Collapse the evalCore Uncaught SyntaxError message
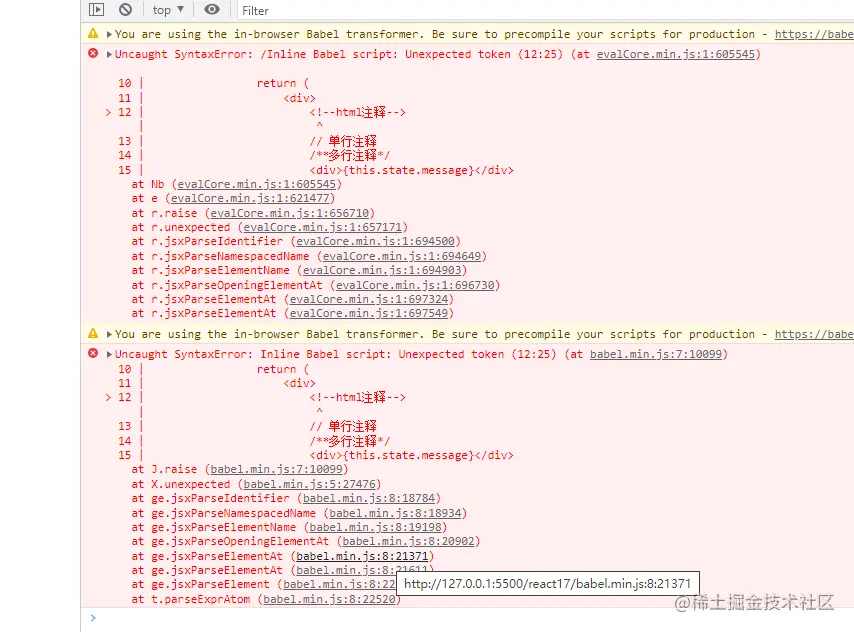This screenshot has height=632, width=854. 109,54
